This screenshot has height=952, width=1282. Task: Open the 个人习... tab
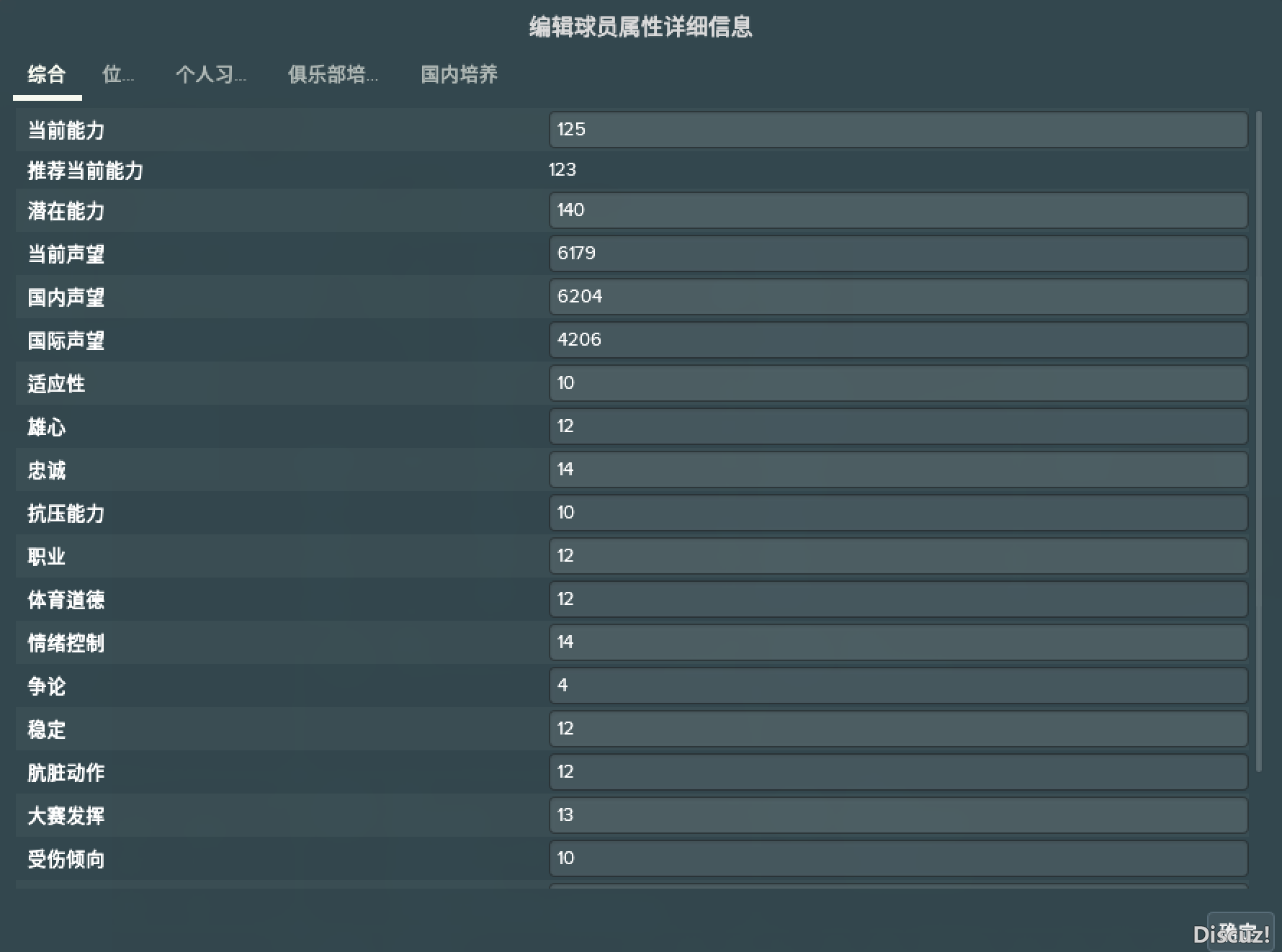(210, 74)
